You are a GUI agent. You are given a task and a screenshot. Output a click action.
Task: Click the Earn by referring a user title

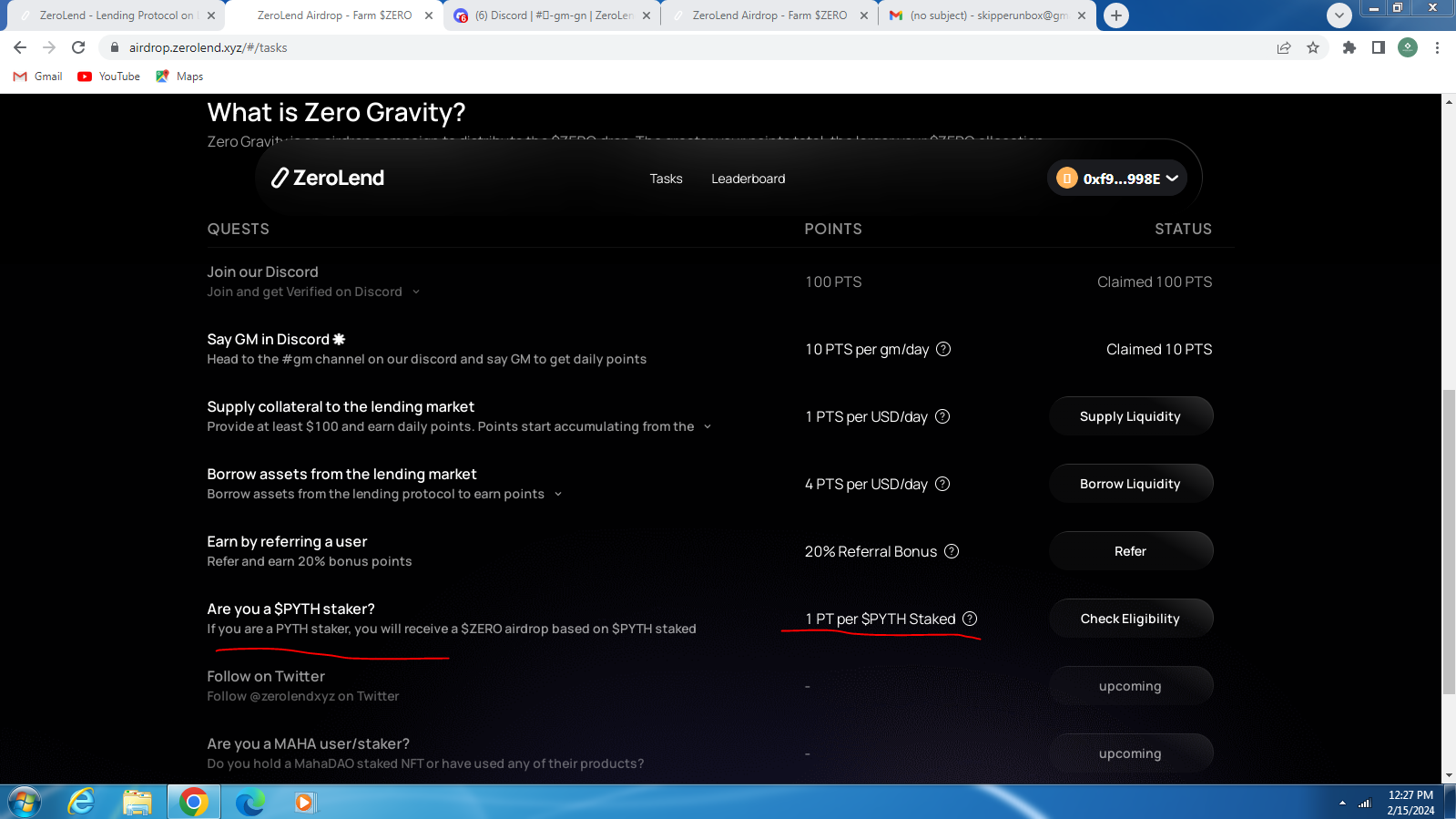click(287, 541)
